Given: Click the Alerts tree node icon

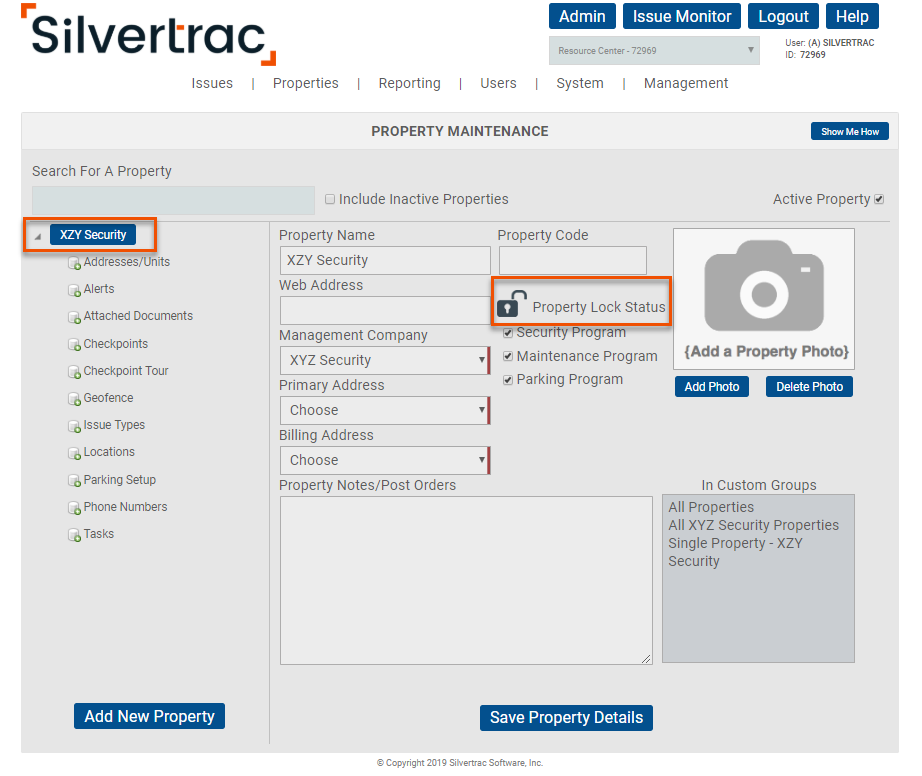Looking at the screenshot, I should point(74,290).
